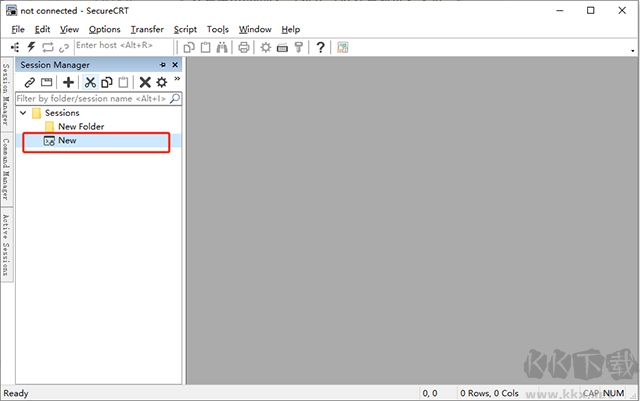Screen dimensions: 640x401
Task: Switch to Command Manager side tab
Action: point(6,169)
